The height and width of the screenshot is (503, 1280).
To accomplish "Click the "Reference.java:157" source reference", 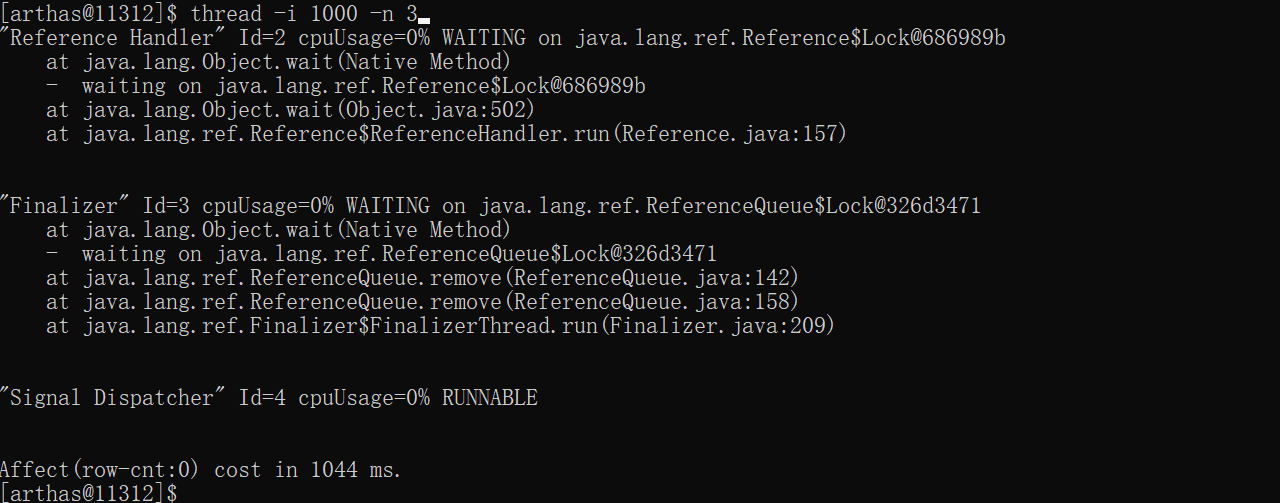I will [731, 134].
